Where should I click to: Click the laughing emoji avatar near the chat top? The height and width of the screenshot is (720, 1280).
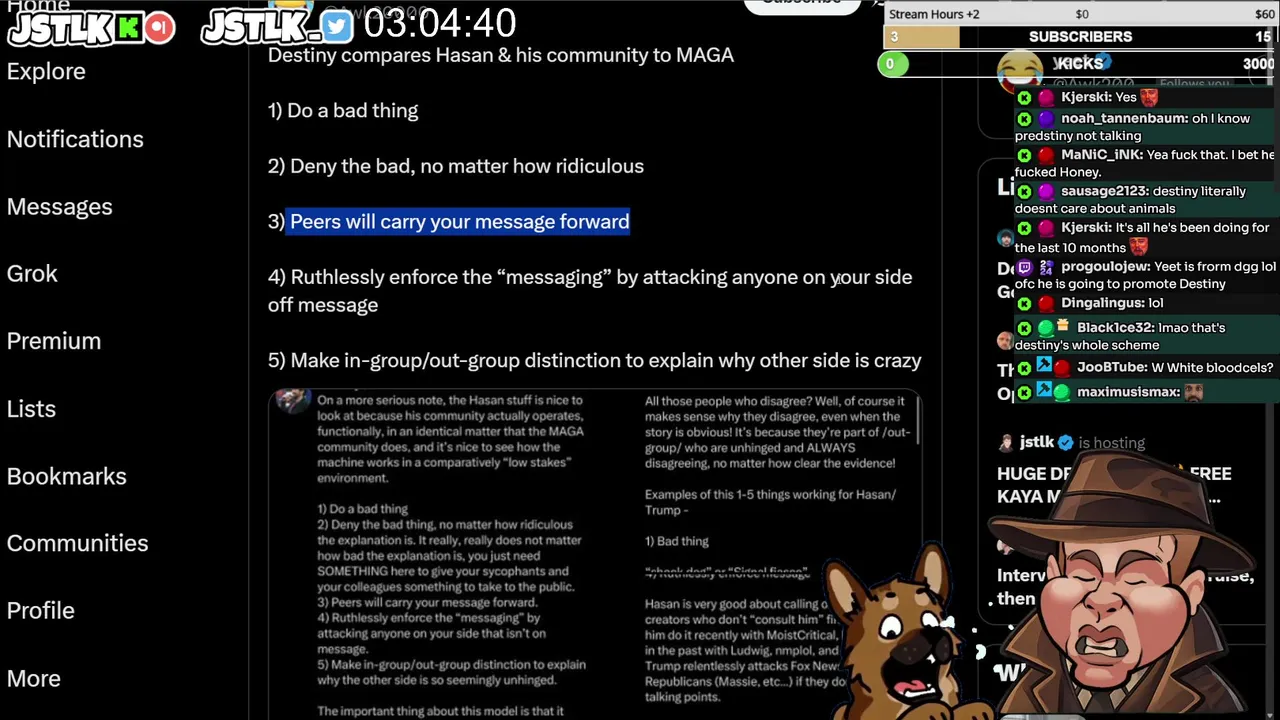pos(1019,70)
